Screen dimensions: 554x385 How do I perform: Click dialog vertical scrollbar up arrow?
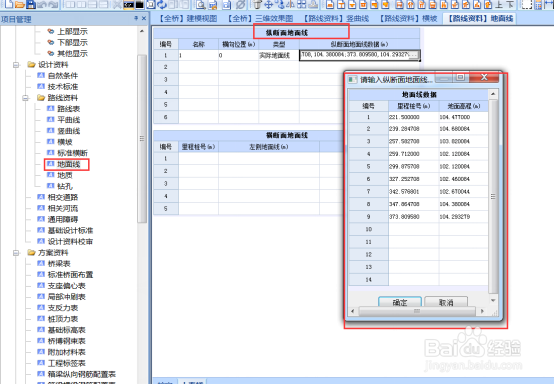[x=493, y=94]
